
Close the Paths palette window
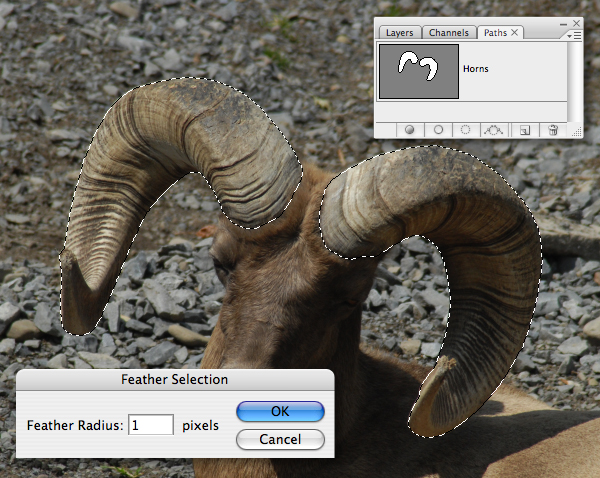[x=576, y=23]
